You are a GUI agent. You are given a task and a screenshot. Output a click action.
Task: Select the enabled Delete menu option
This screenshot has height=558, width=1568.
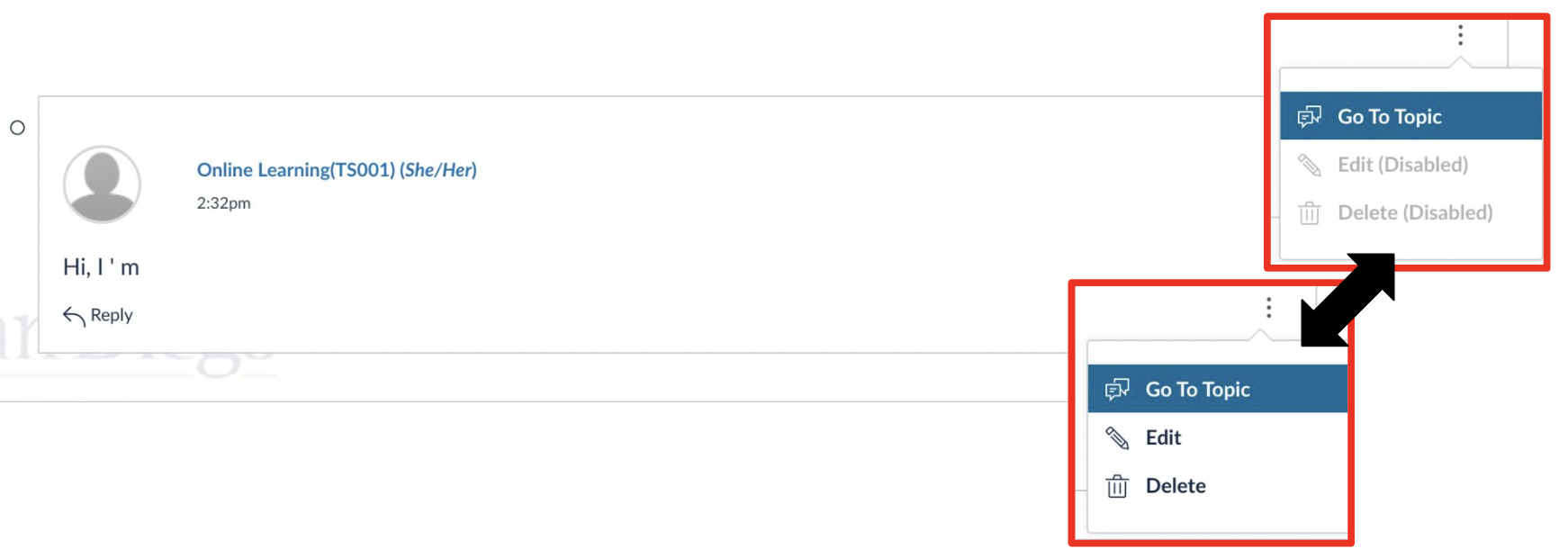click(1176, 486)
